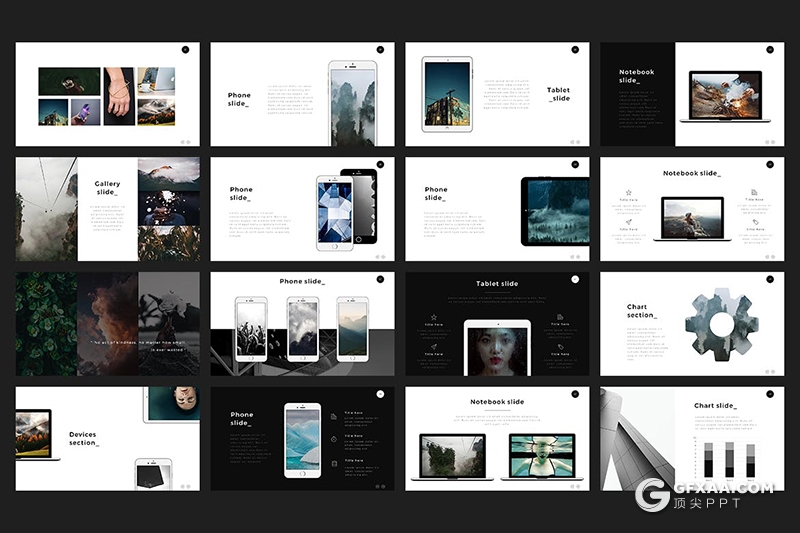Viewport: 800px width, 533px height.
Task: Click the 'Tablet _slide' title on the white slide
Action: pyautogui.click(x=558, y=95)
